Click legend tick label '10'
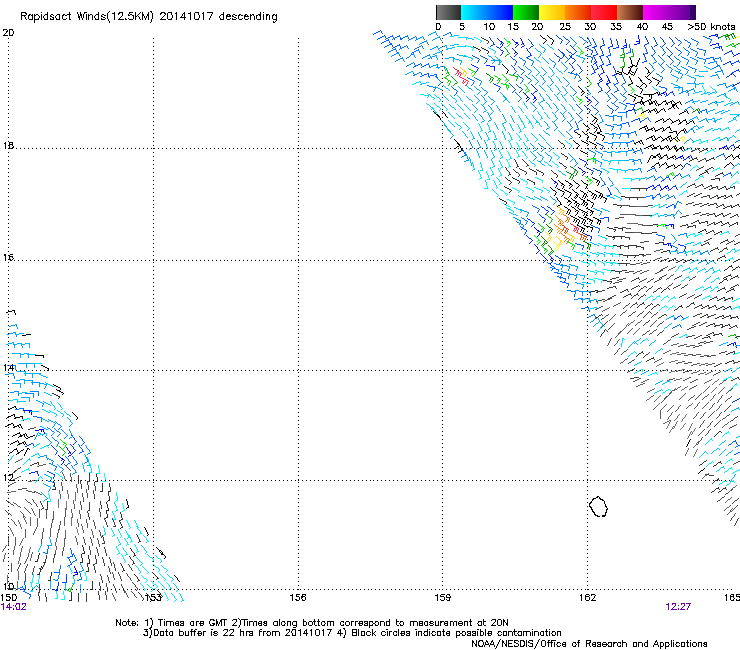The width and height of the screenshot is (740, 650). coord(489,27)
